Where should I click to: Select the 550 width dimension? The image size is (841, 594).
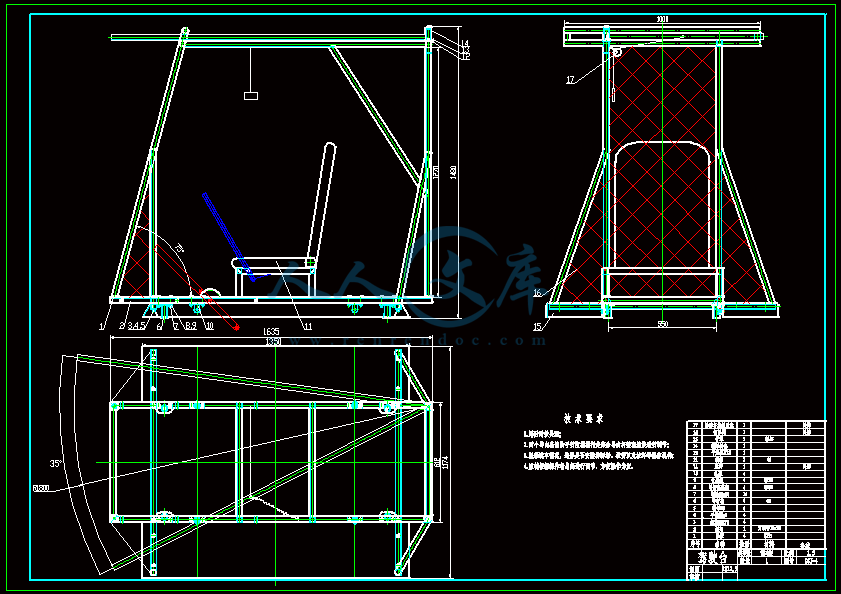(663, 324)
